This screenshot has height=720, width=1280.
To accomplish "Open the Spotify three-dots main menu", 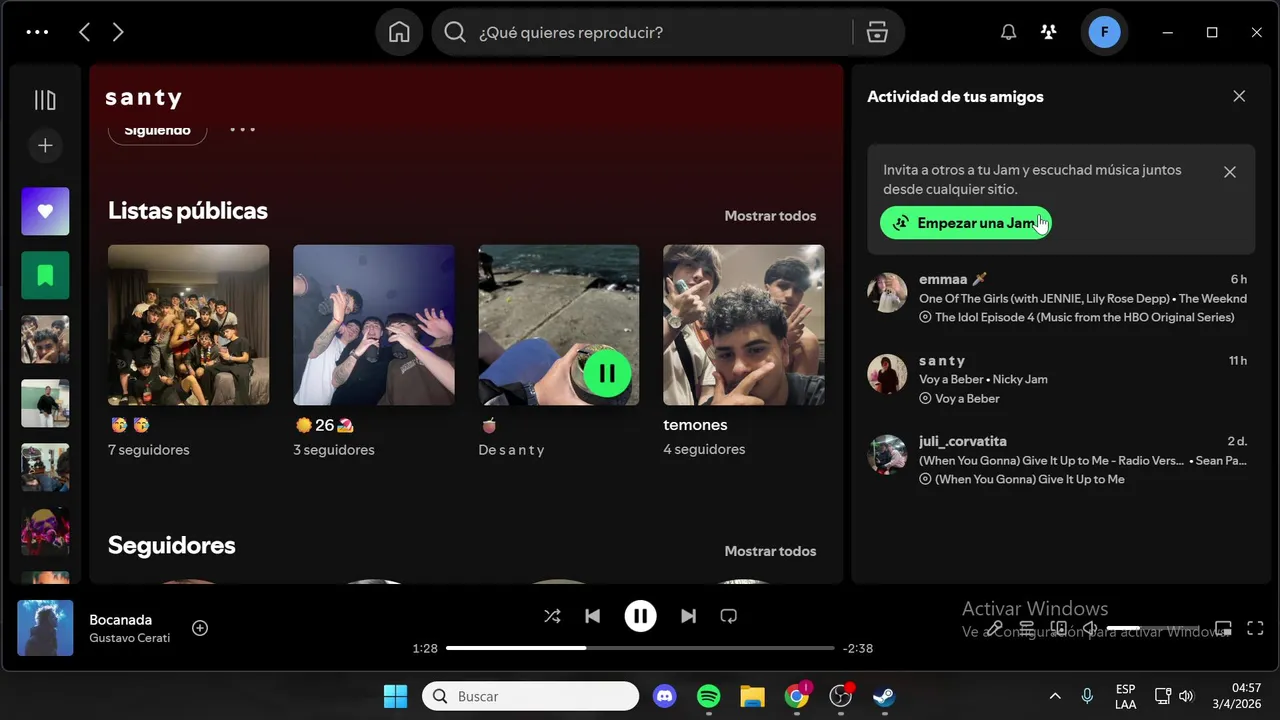I will click(x=37, y=32).
